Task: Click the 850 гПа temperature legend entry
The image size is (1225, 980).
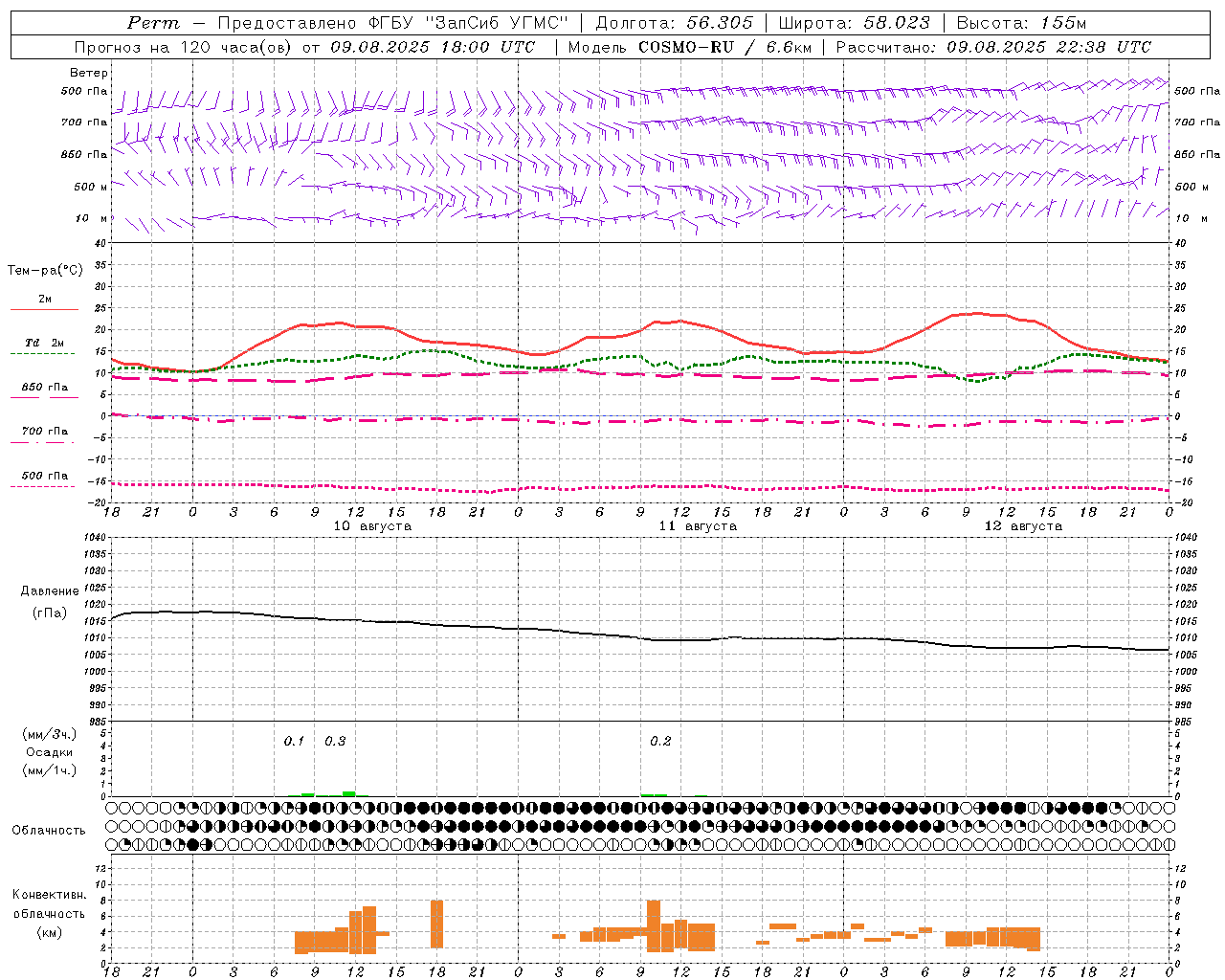Action: pyautogui.click(x=44, y=388)
